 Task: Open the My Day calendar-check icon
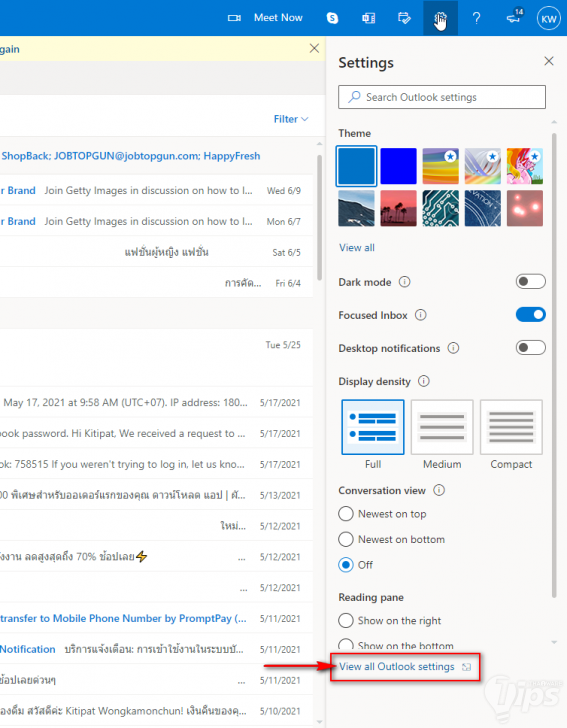point(404,18)
